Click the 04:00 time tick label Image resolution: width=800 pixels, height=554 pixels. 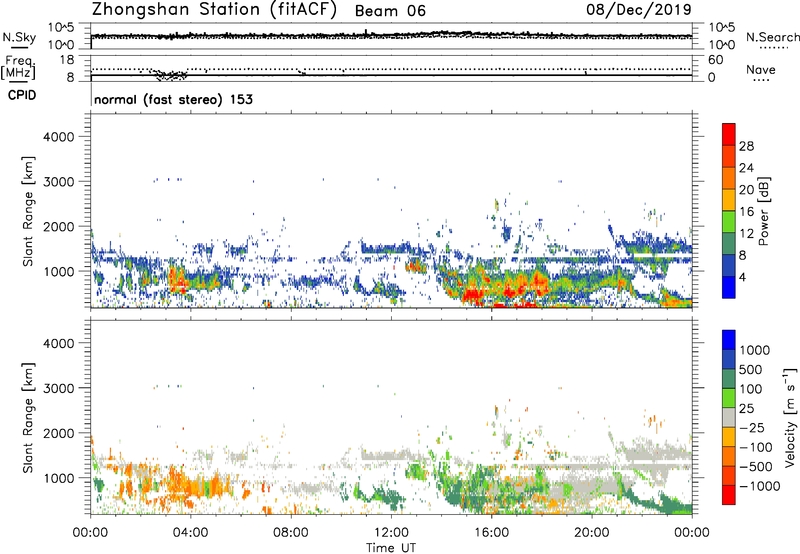click(190, 533)
